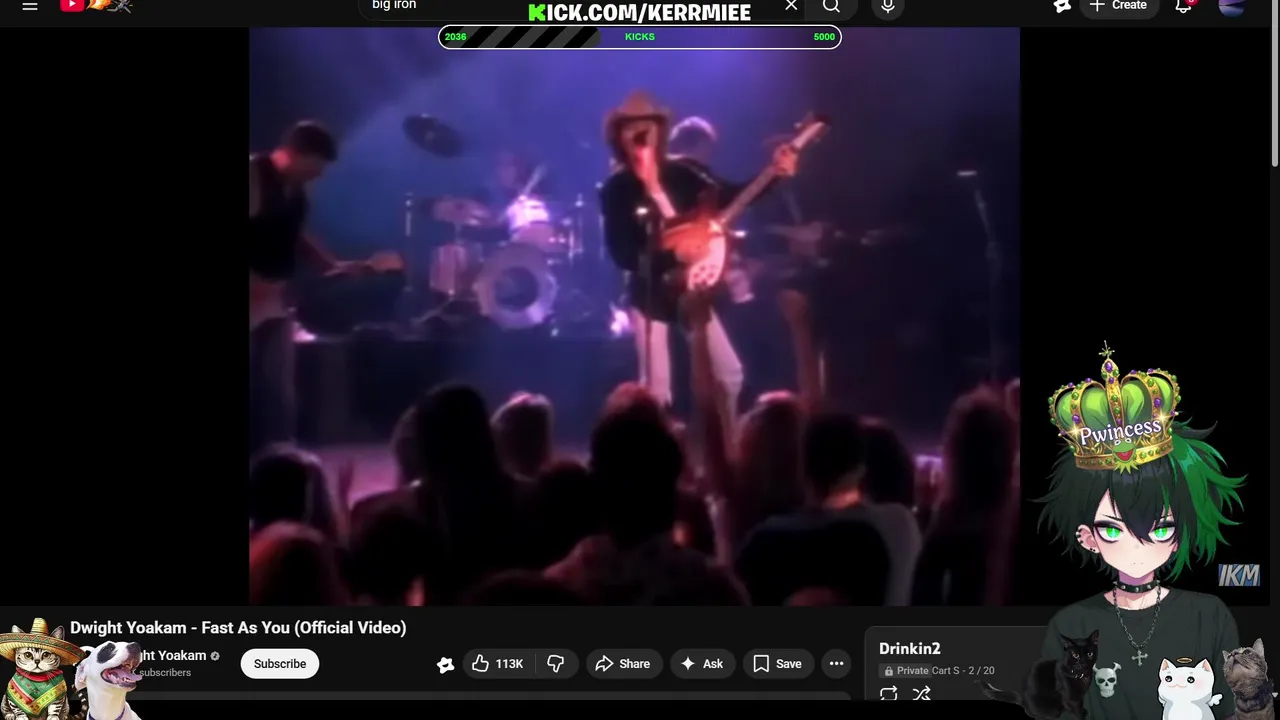The height and width of the screenshot is (720, 1280).
Task: Start voice search with the microphone icon
Action: point(887,7)
